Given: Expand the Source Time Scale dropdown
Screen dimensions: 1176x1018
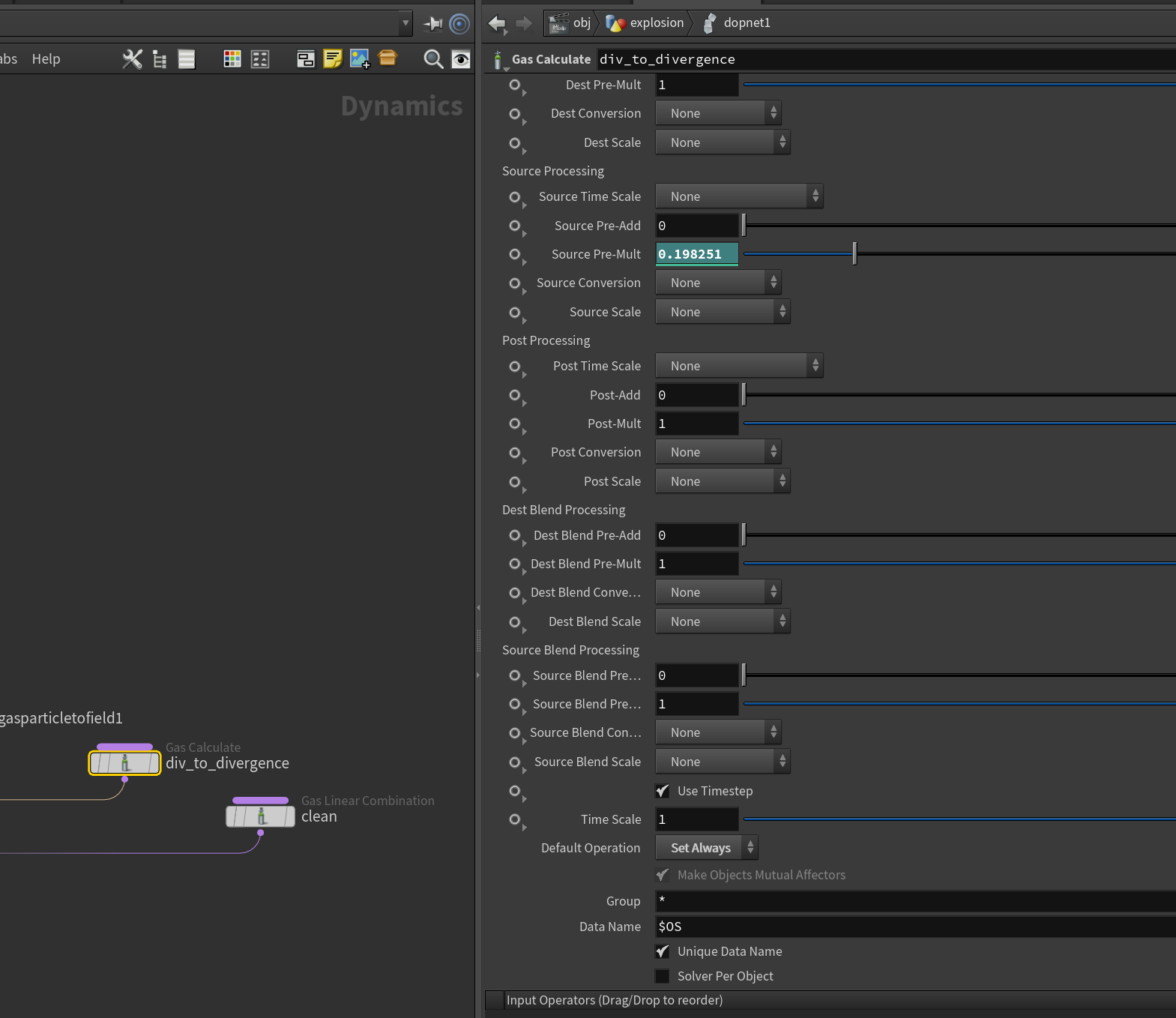Looking at the screenshot, I should (x=739, y=196).
